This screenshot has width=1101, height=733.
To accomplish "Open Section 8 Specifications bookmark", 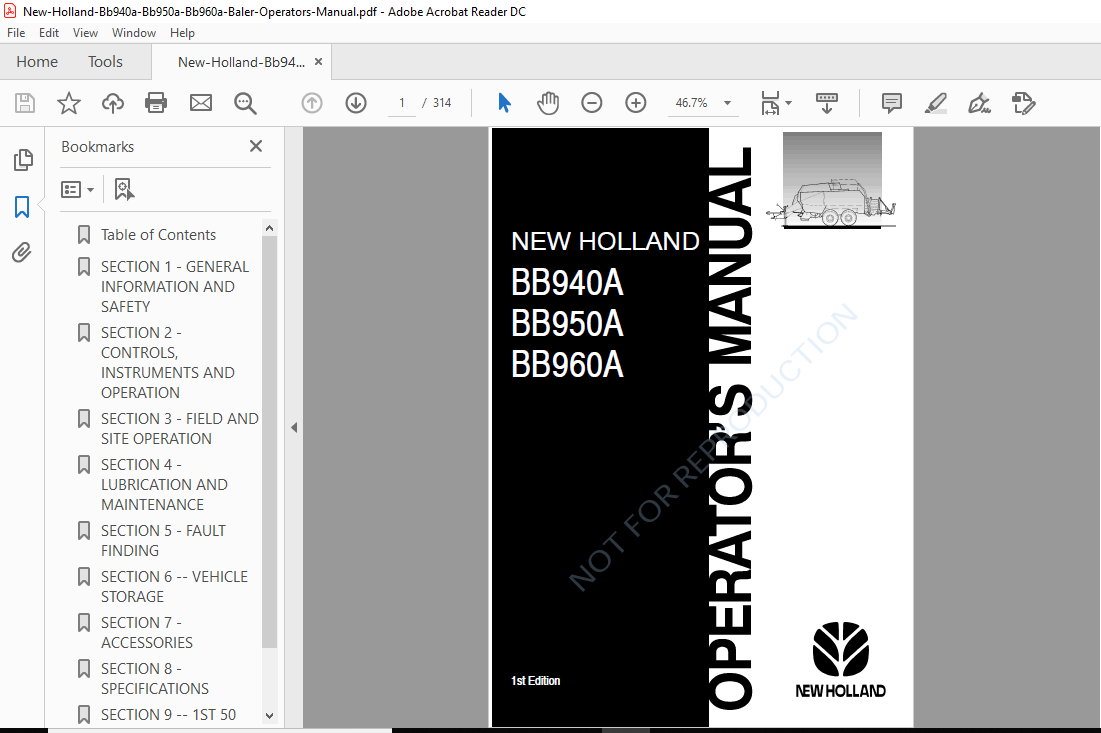I will click(154, 678).
